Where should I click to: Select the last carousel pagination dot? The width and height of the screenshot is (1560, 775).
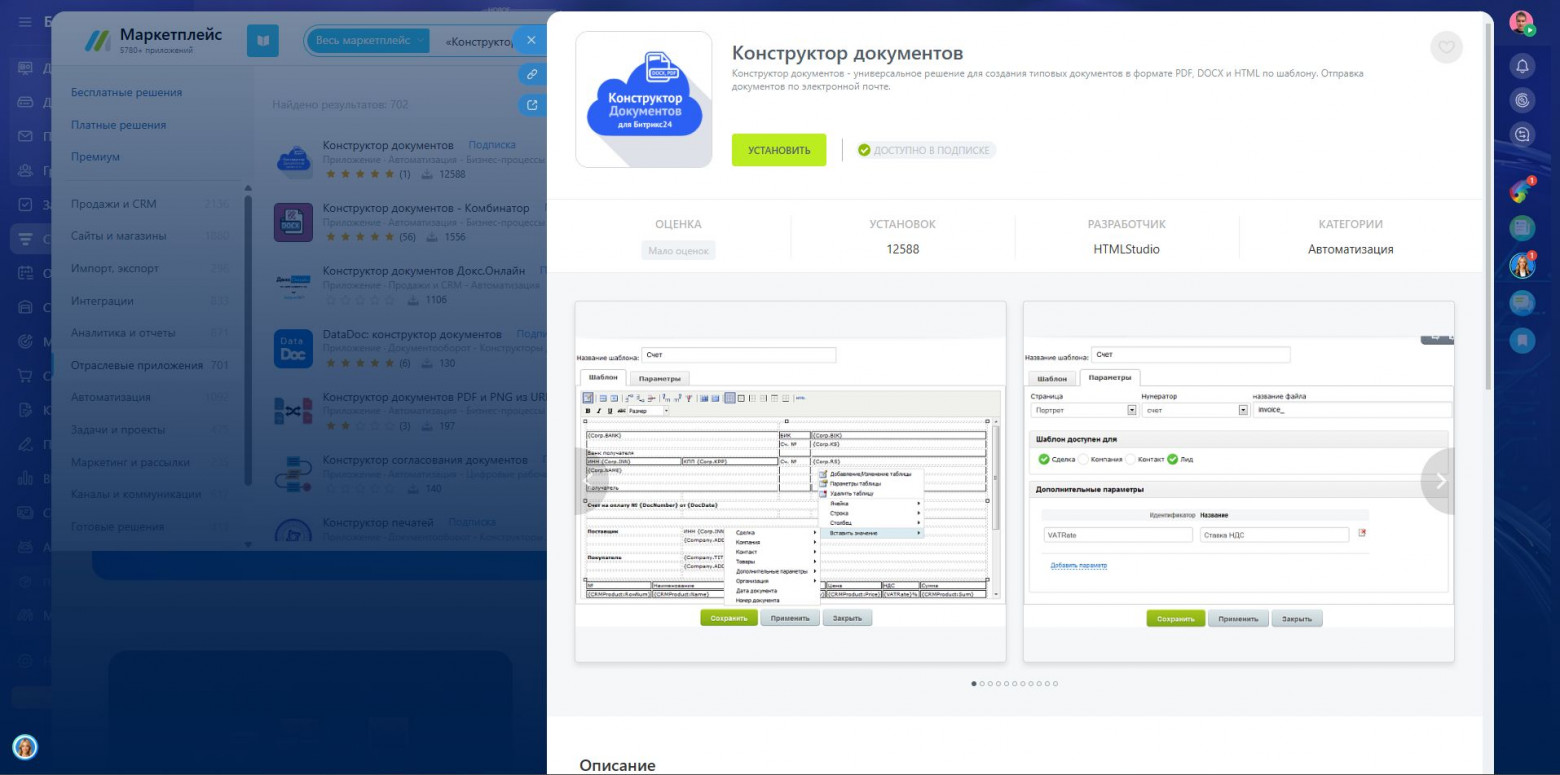[x=1055, y=684]
